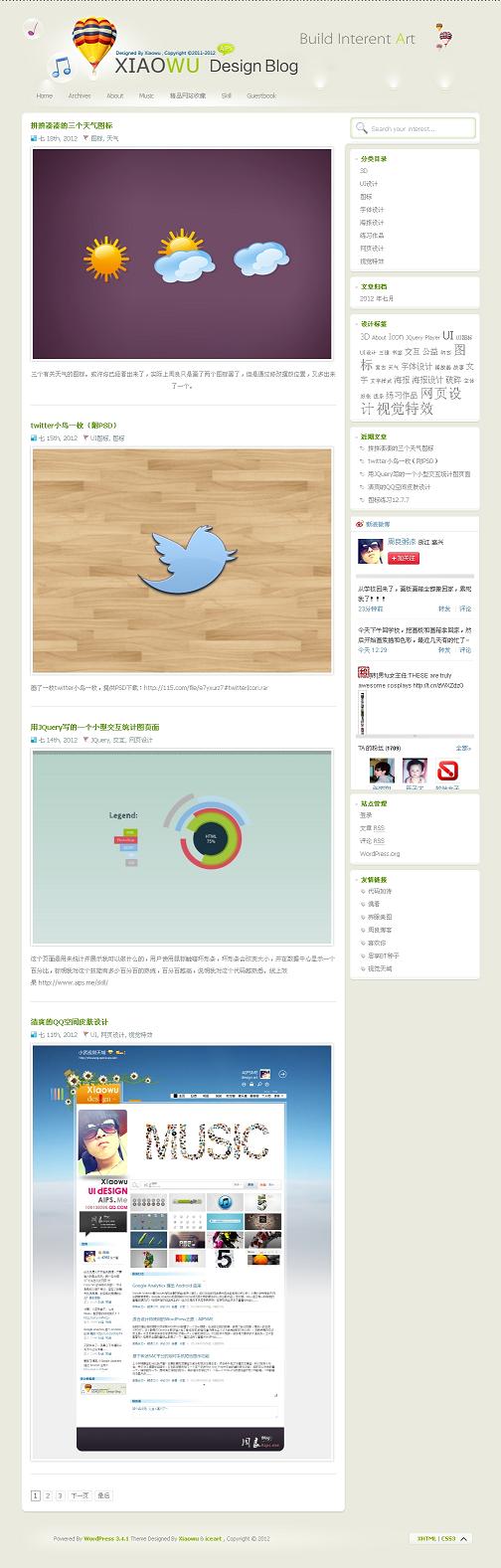Open the Guestbook menu item

point(261,96)
